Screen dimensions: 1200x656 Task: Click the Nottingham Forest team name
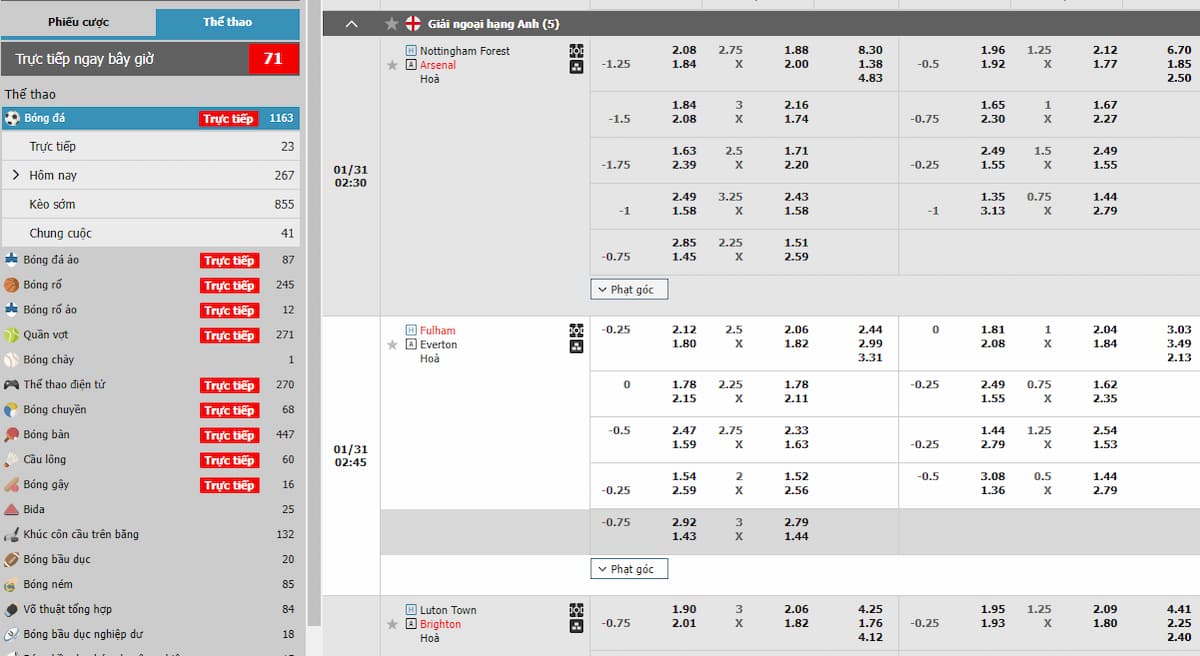pos(465,51)
